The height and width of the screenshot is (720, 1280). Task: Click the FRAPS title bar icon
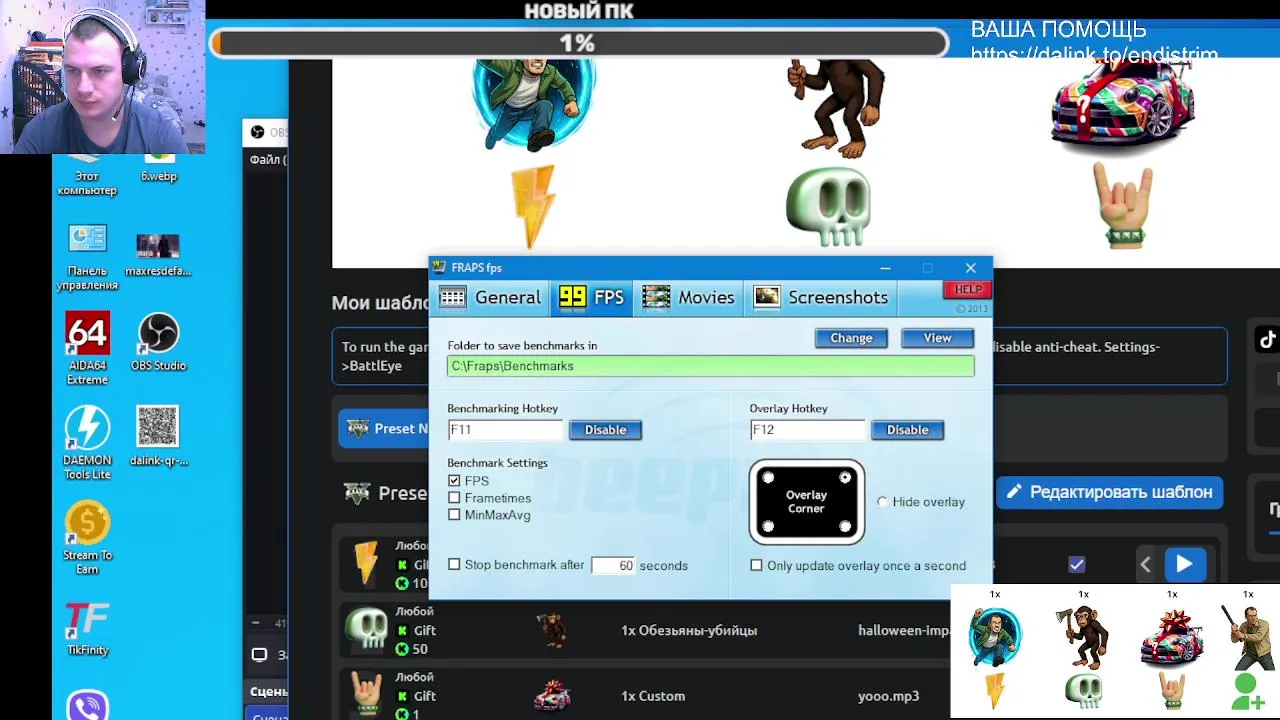(440, 268)
